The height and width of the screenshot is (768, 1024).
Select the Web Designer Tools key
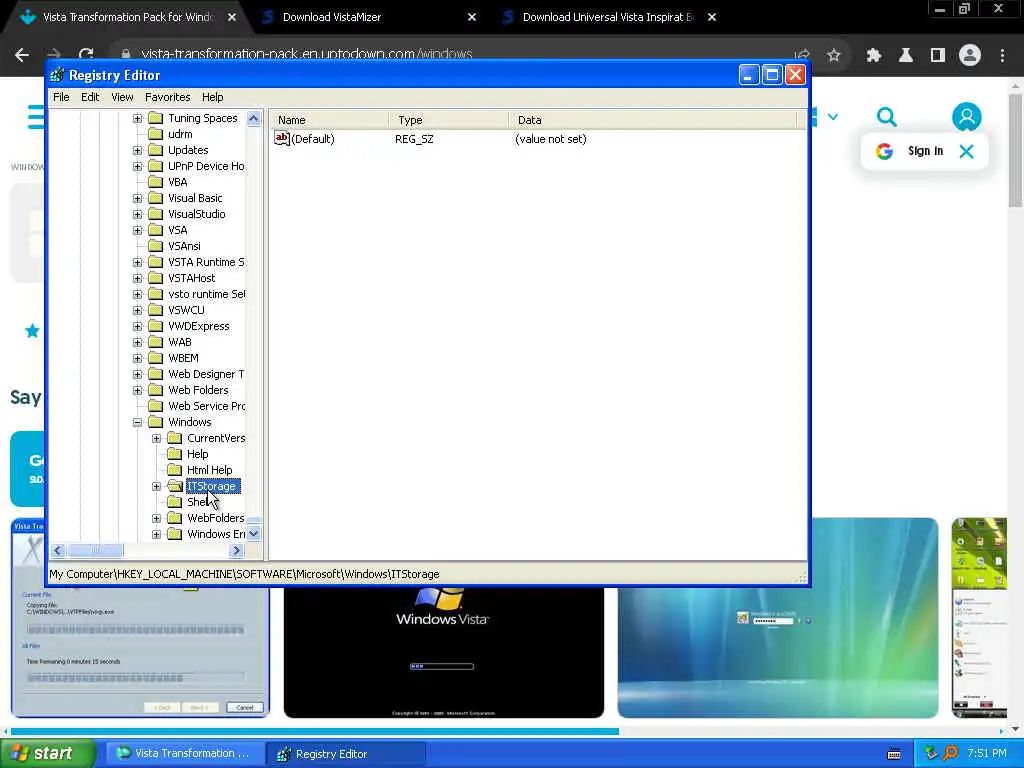206,374
